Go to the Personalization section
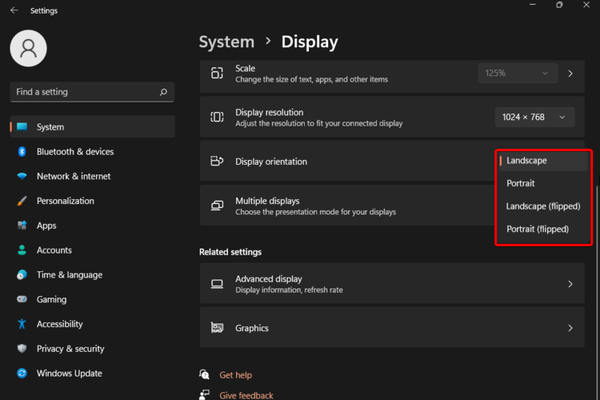 click(x=92, y=201)
